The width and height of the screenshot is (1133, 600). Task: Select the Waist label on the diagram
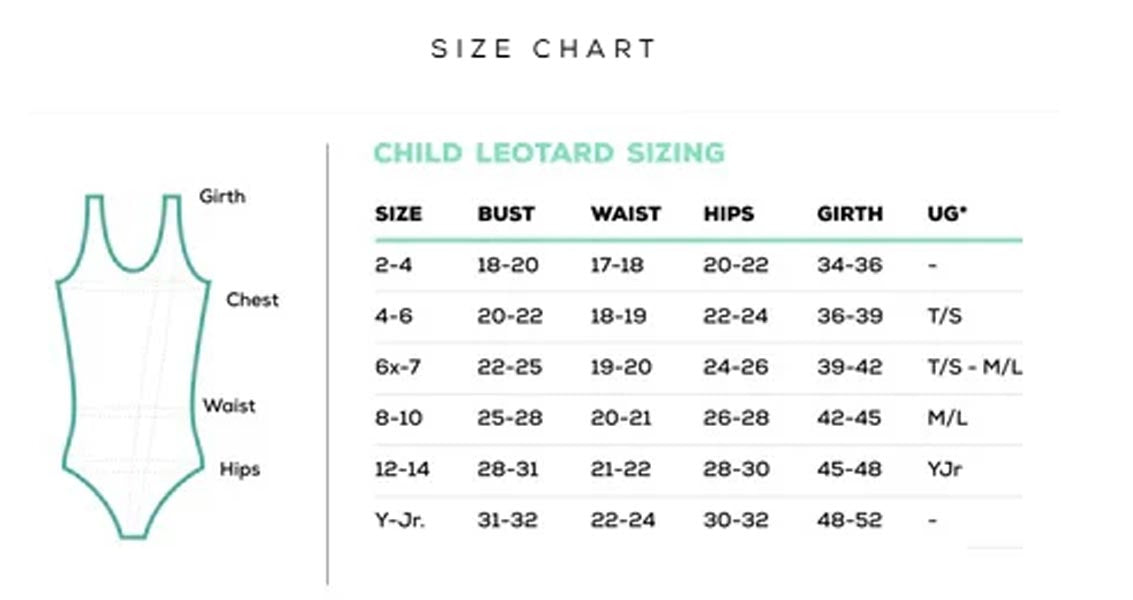(229, 405)
